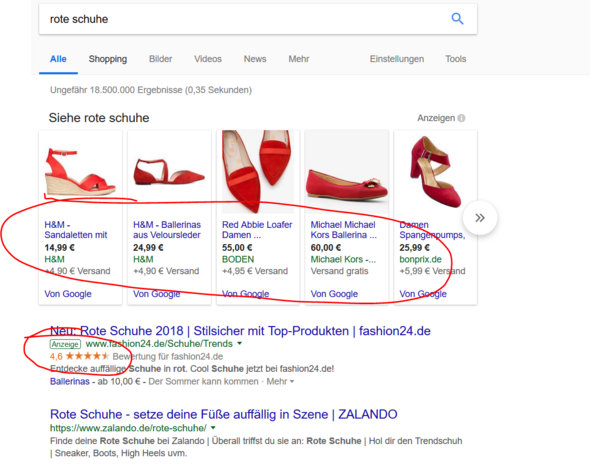Show next shopping results with double-arrow button
This screenshot has width=590, height=471.
pyautogui.click(x=480, y=218)
